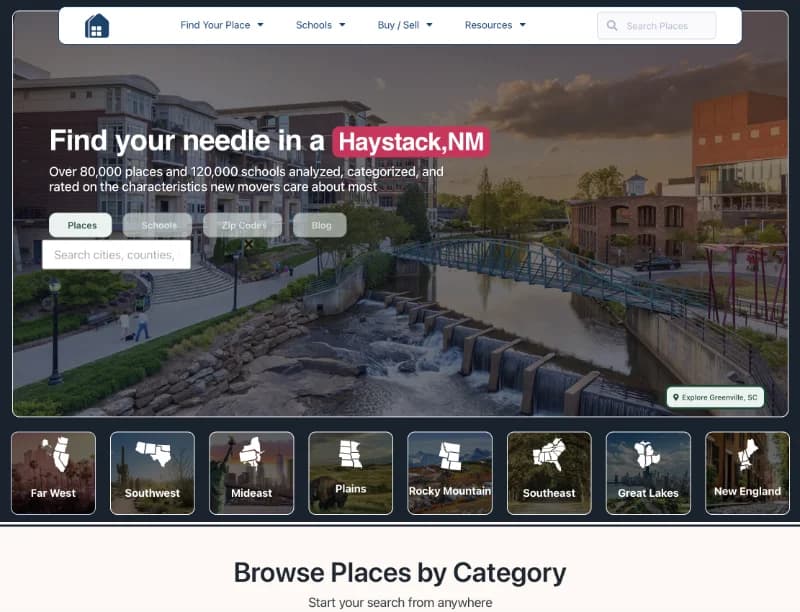The height and width of the screenshot is (612, 800).
Task: Click the Haystack,NM highlighted label
Action: click(x=411, y=142)
